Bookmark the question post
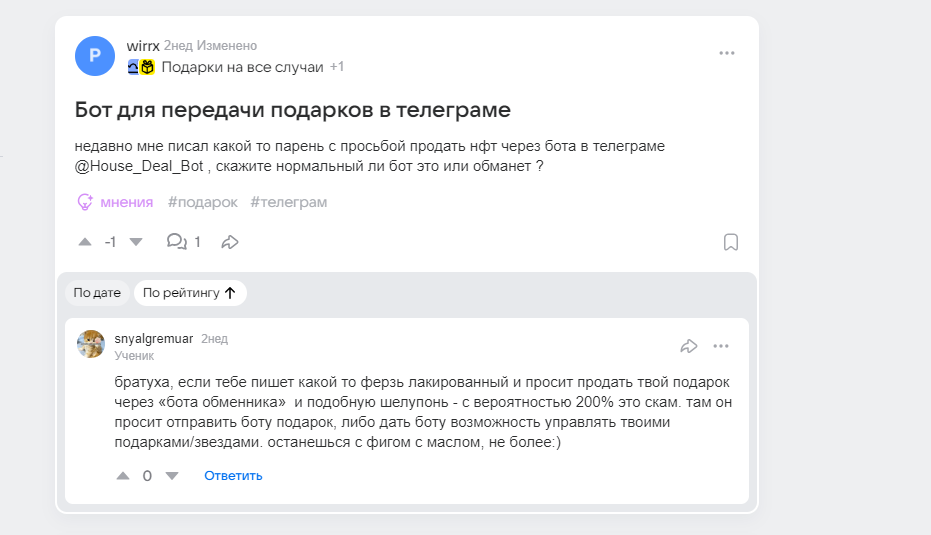 (731, 242)
